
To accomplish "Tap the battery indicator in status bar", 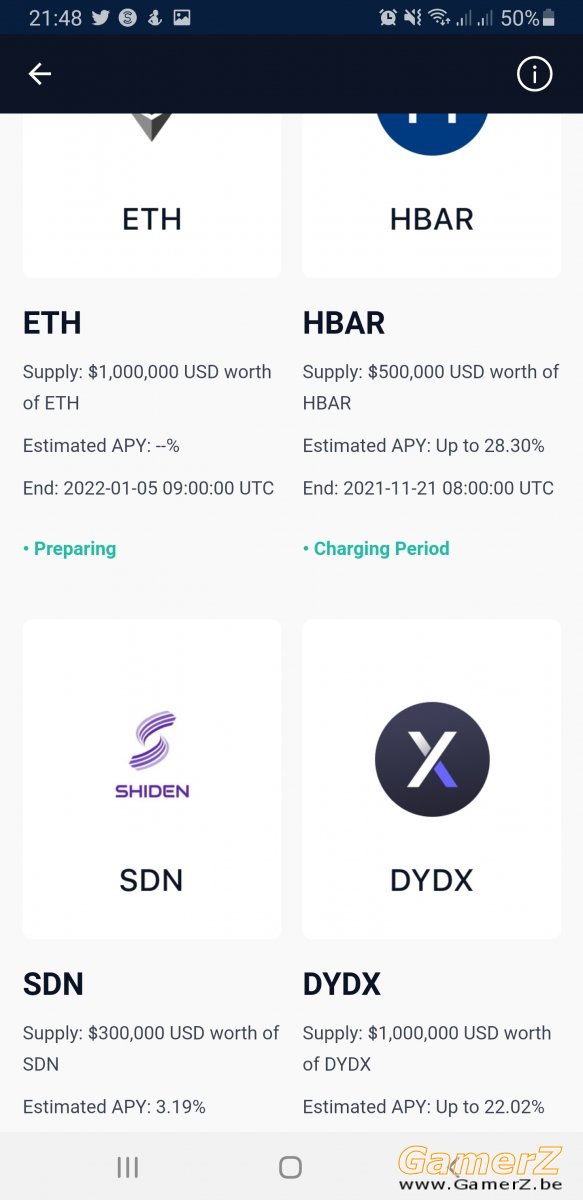I will coord(561,17).
